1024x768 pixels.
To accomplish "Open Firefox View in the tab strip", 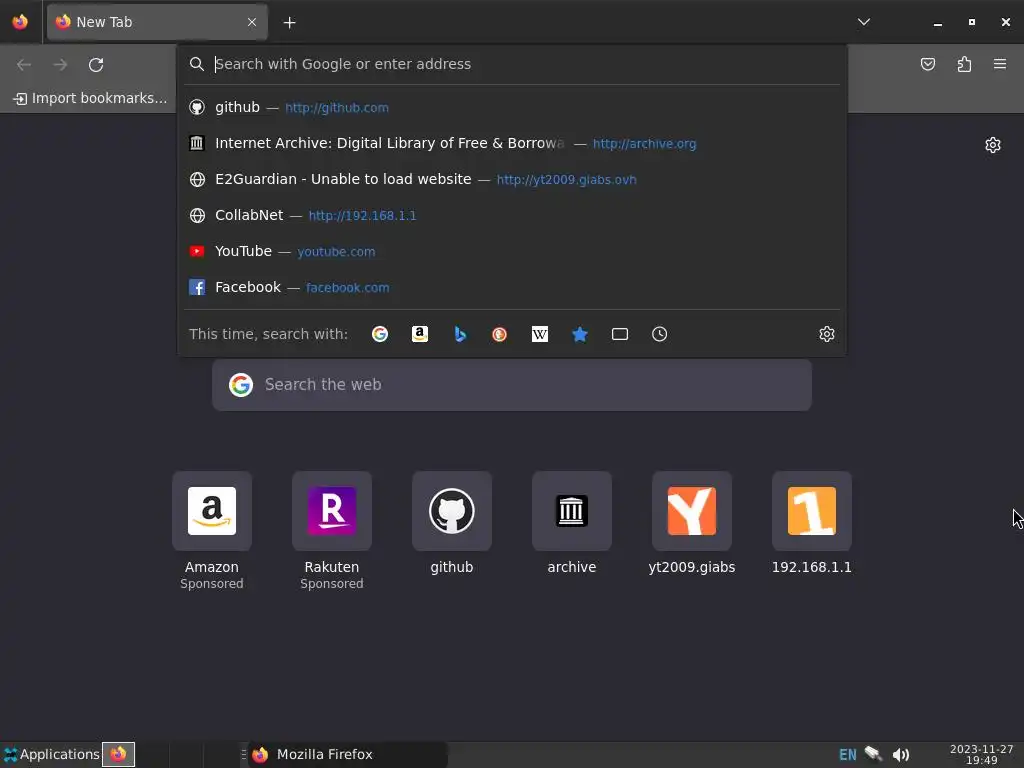I will click(x=20, y=22).
